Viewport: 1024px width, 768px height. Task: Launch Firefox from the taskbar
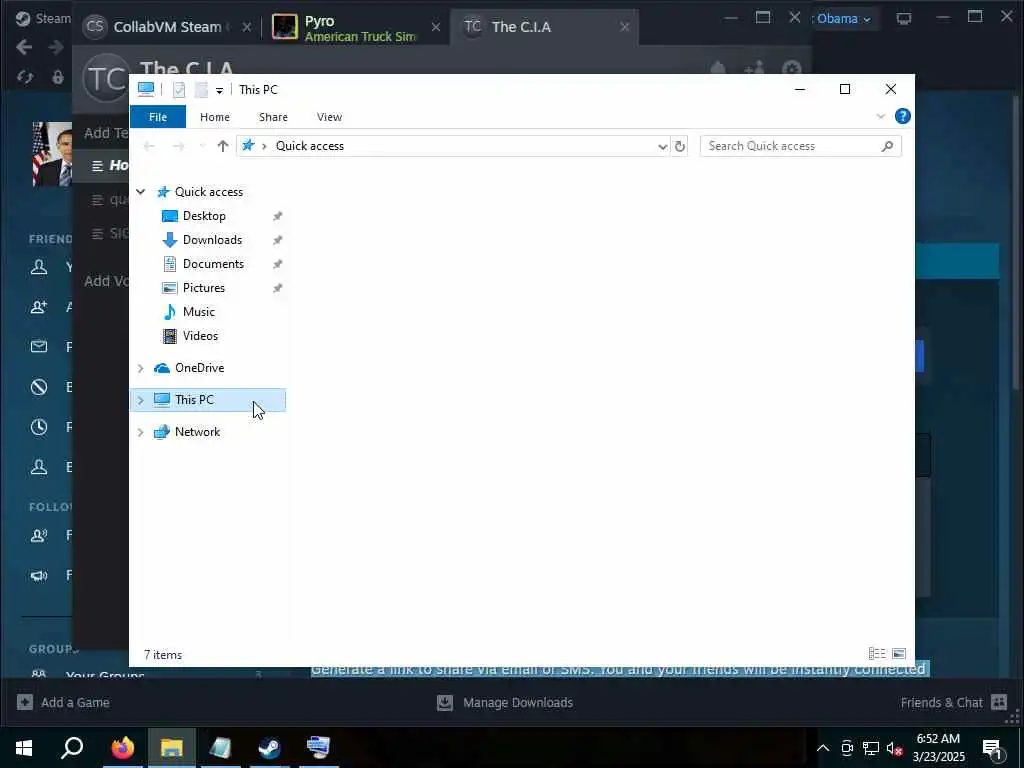(122, 748)
